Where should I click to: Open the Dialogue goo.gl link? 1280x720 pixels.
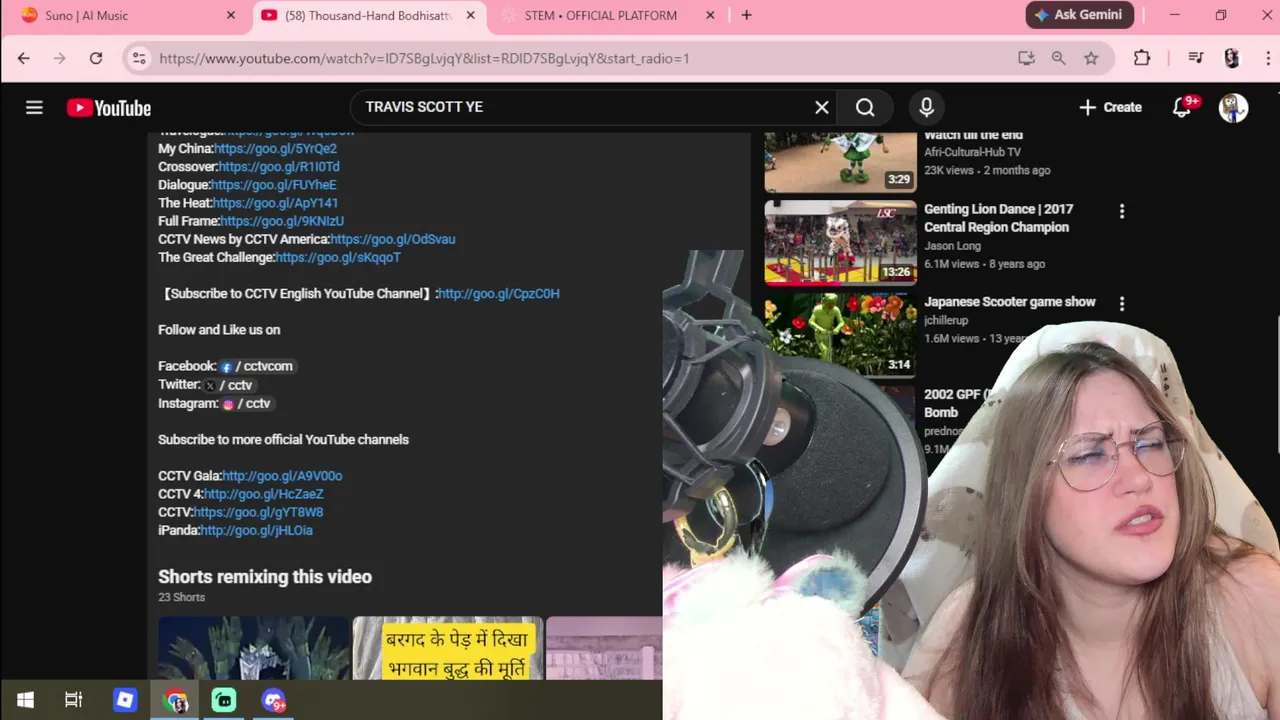point(273,185)
